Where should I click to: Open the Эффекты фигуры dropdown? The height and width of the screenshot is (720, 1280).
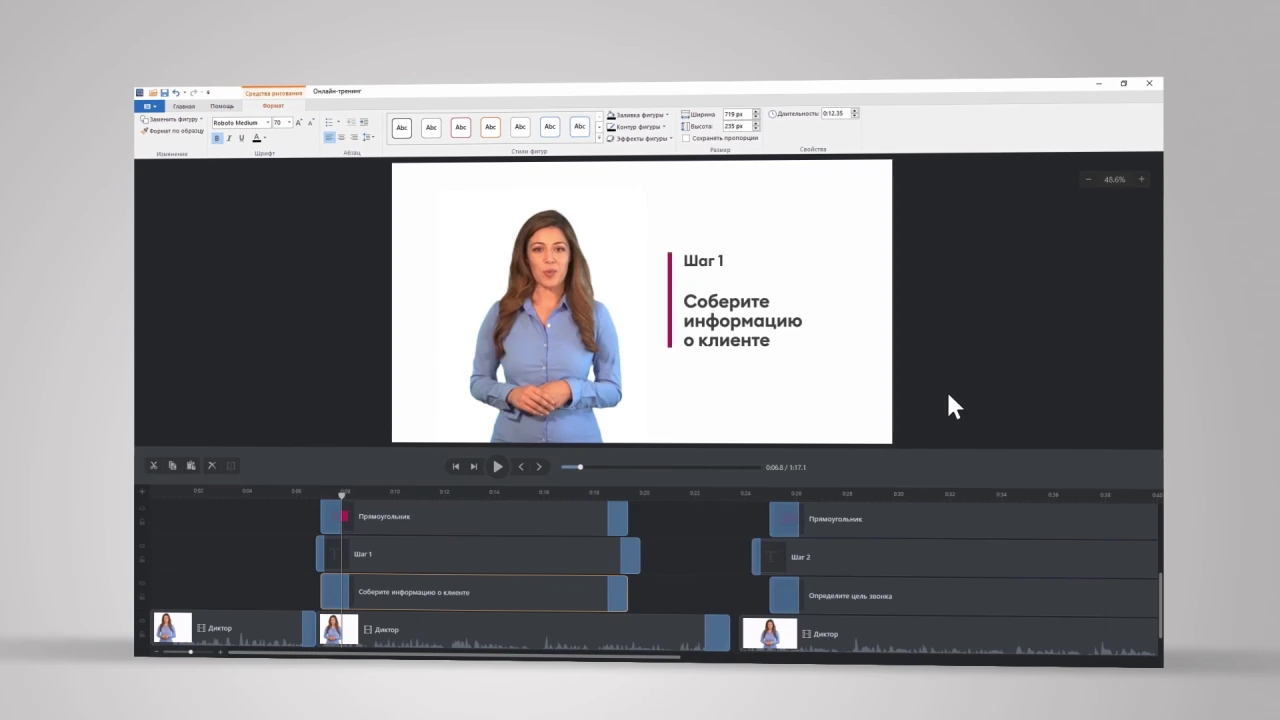coord(640,139)
